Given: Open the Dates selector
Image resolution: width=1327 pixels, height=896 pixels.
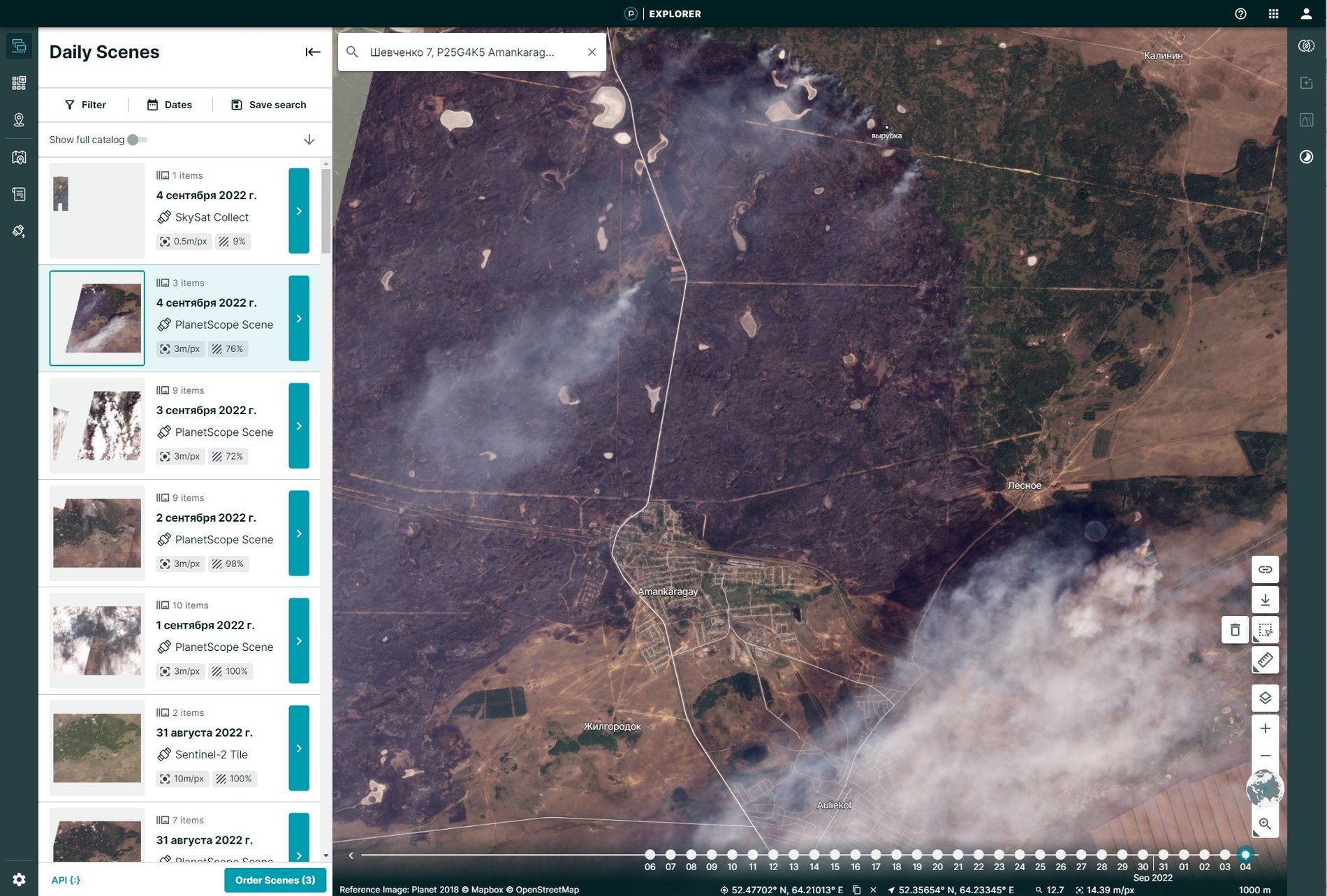Looking at the screenshot, I should click(169, 105).
